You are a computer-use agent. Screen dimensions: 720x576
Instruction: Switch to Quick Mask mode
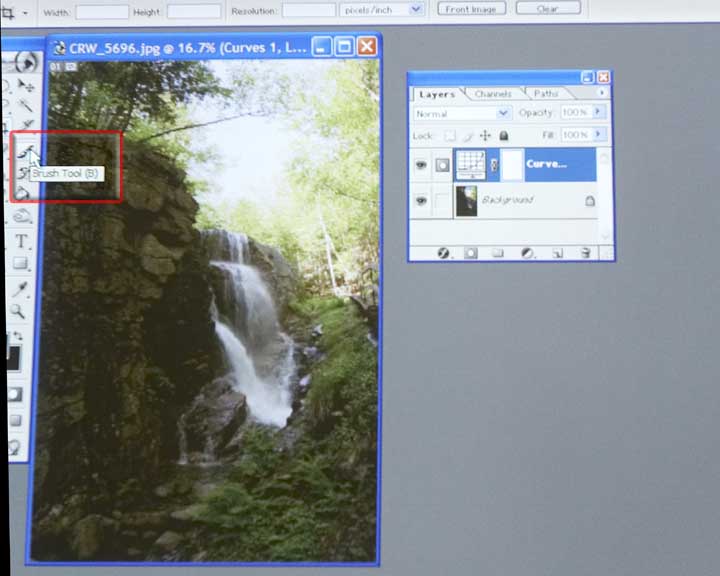15,394
